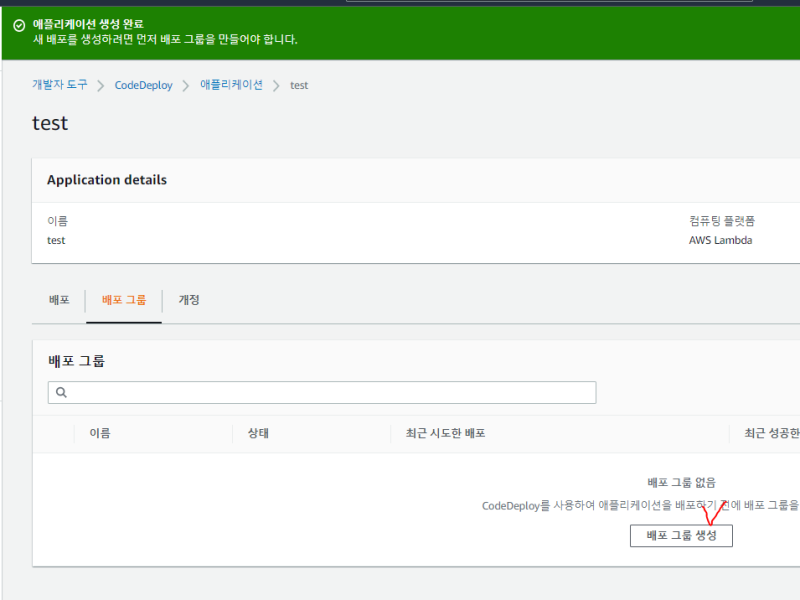Click the success checkmark icon in green banner
This screenshot has width=800, height=600.
pos(19,26)
